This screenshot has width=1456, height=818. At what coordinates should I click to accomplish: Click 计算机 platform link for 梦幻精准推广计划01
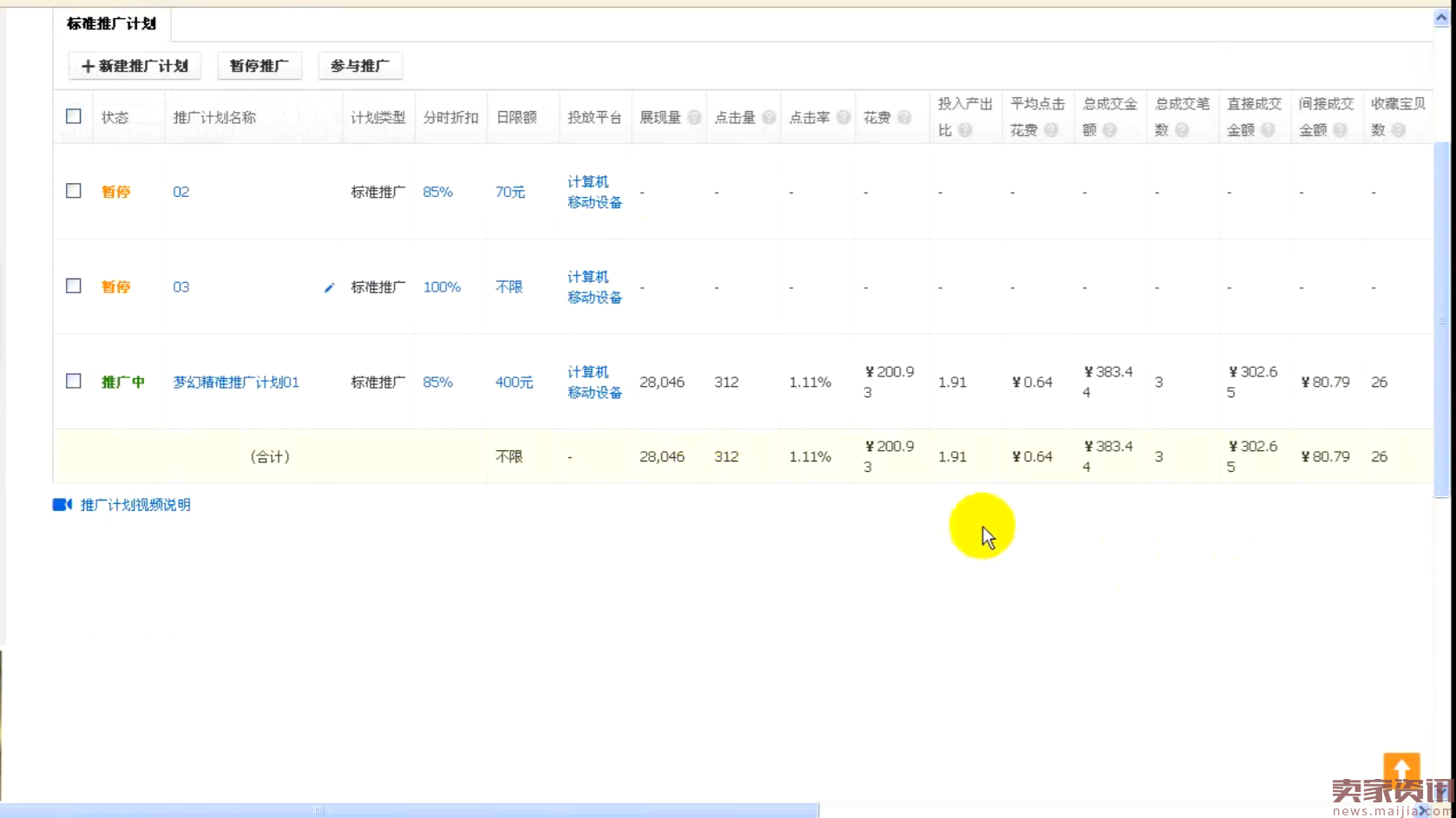coord(588,371)
